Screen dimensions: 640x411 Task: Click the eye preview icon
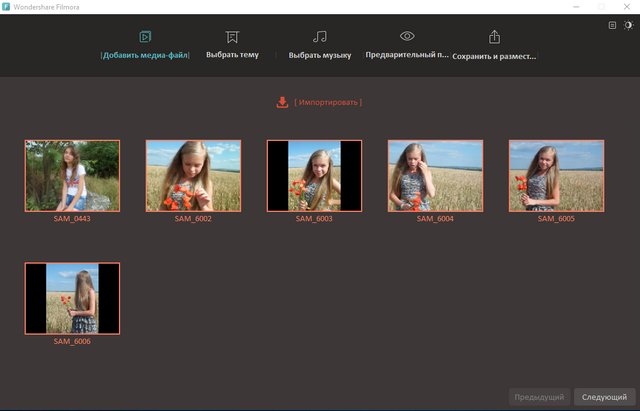click(x=407, y=37)
